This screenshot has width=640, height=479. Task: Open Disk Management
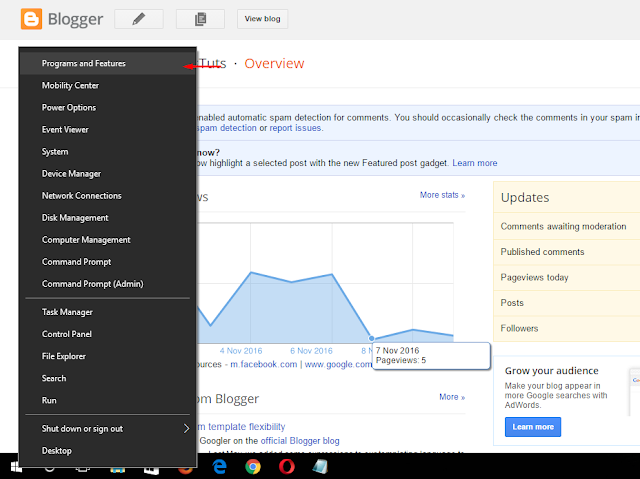[x=108, y=217]
